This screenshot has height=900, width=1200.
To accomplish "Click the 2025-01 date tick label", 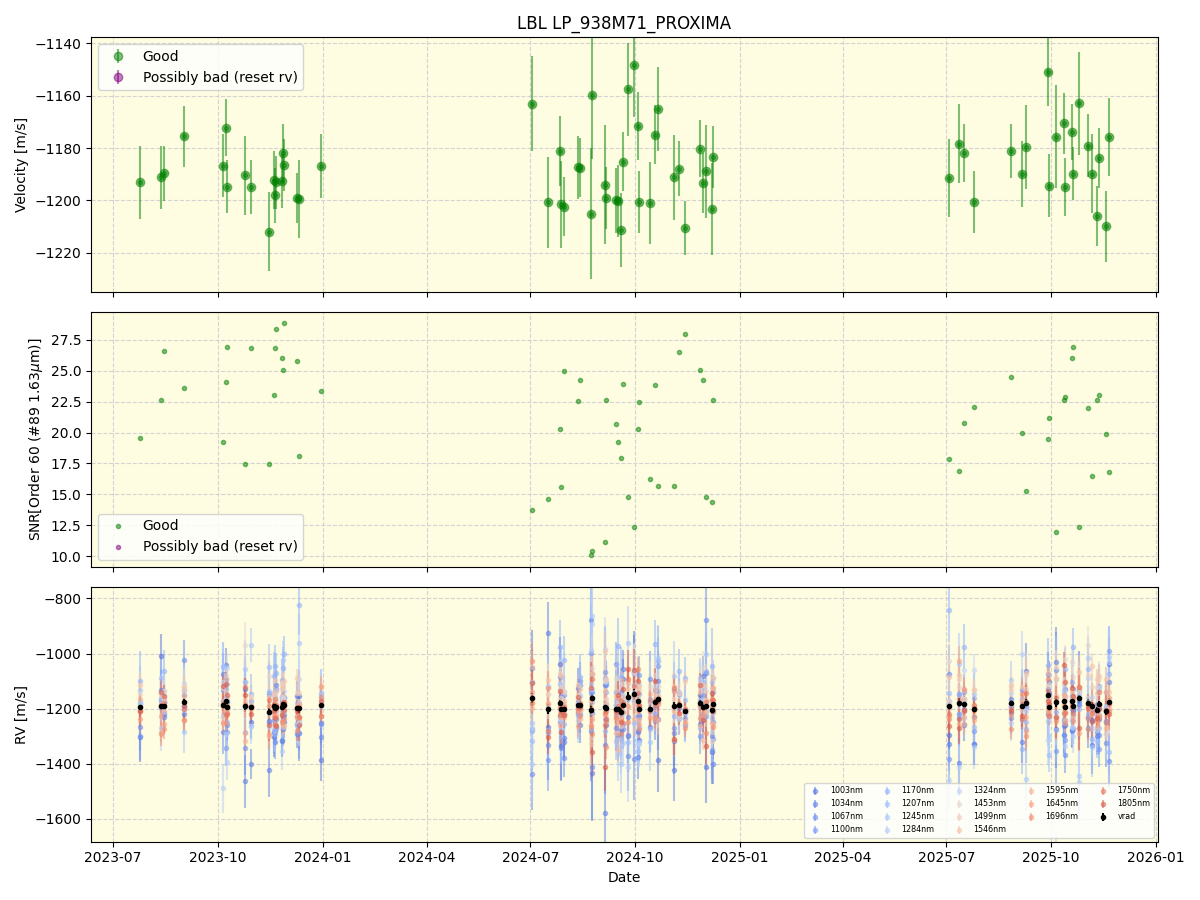I will 741,857.
